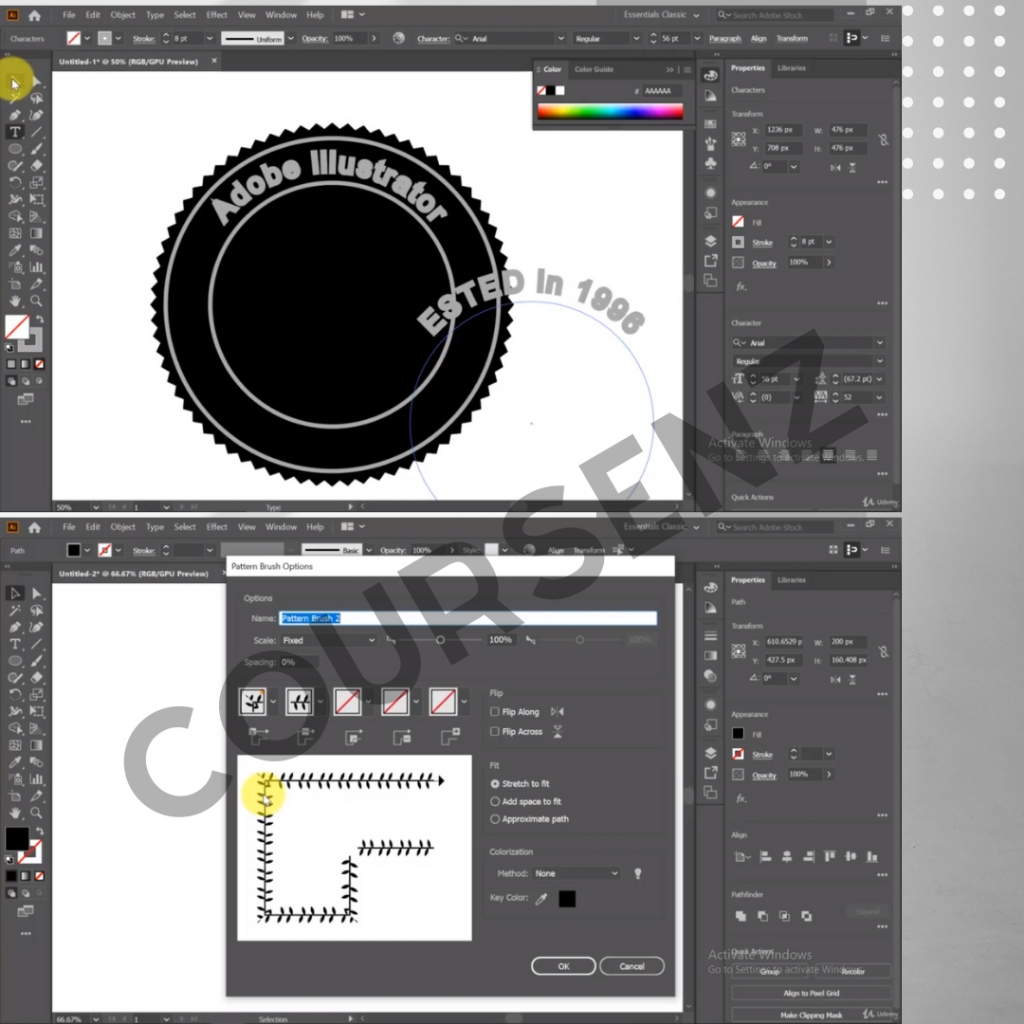Click the Paragraph link in Untitled-1 control bar

pyautogui.click(x=725, y=39)
